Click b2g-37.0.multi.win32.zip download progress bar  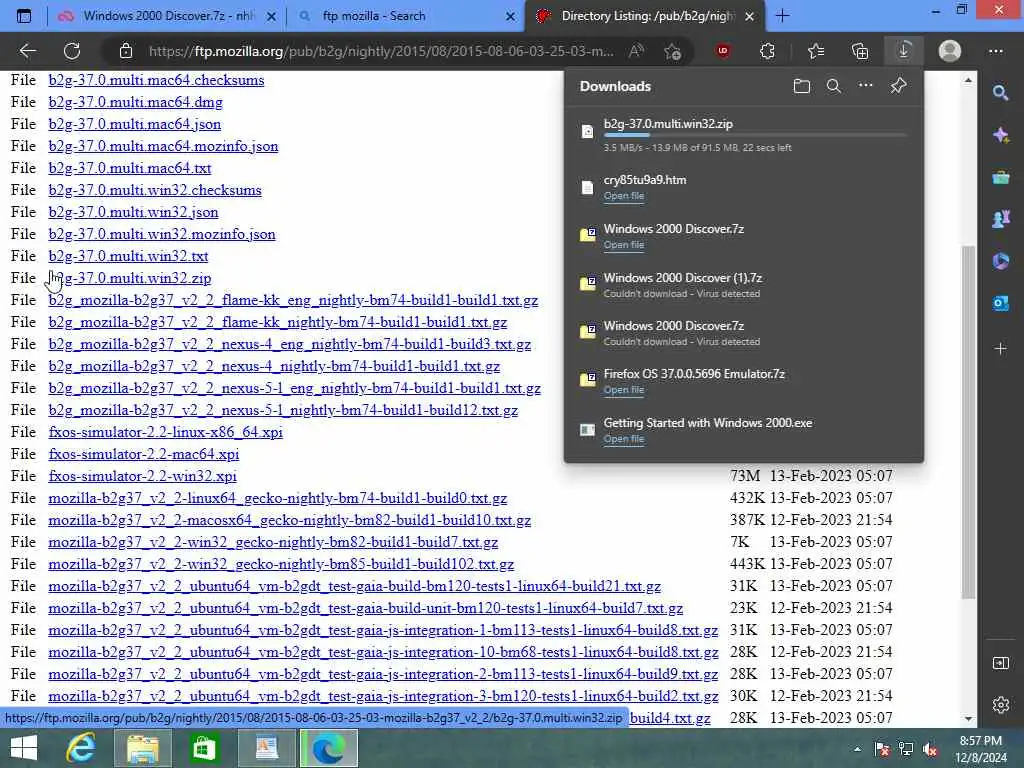click(755, 135)
